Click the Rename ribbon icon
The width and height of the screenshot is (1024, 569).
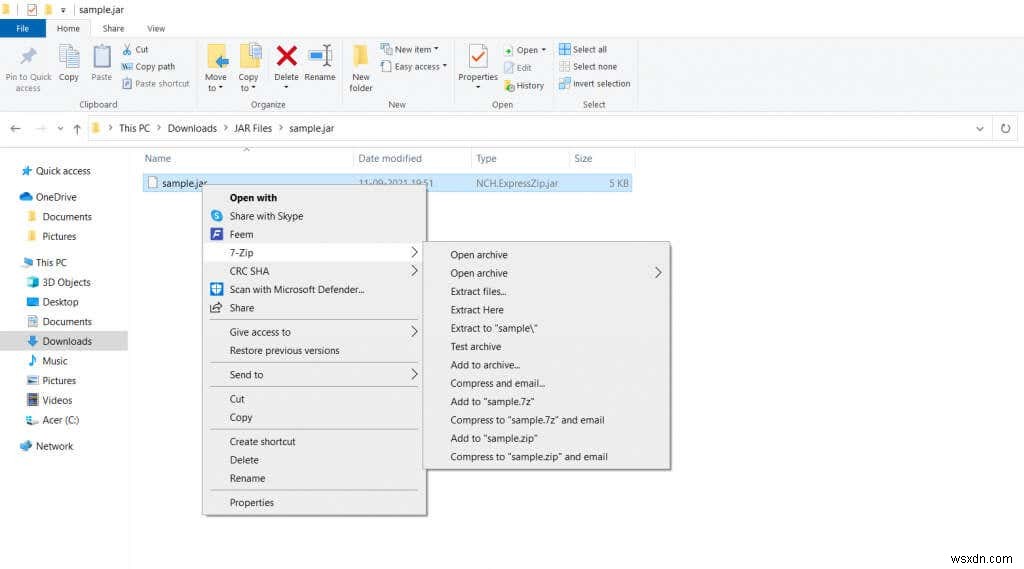coord(320,56)
